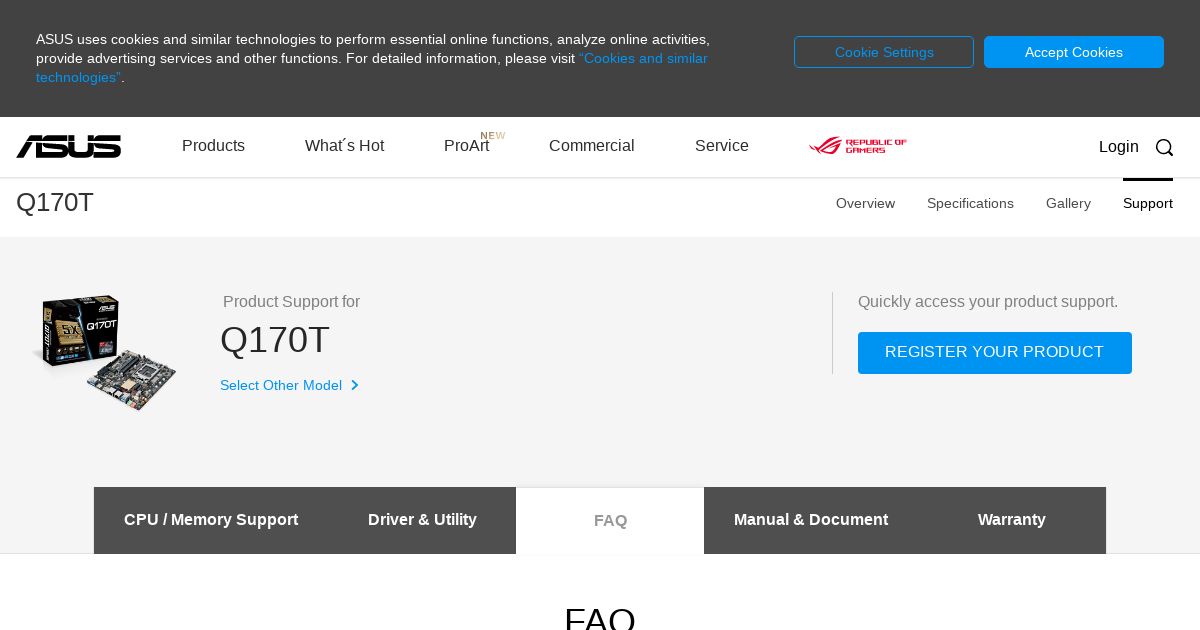The image size is (1200, 630).
Task: Click the Login link
Action: click(x=1118, y=147)
